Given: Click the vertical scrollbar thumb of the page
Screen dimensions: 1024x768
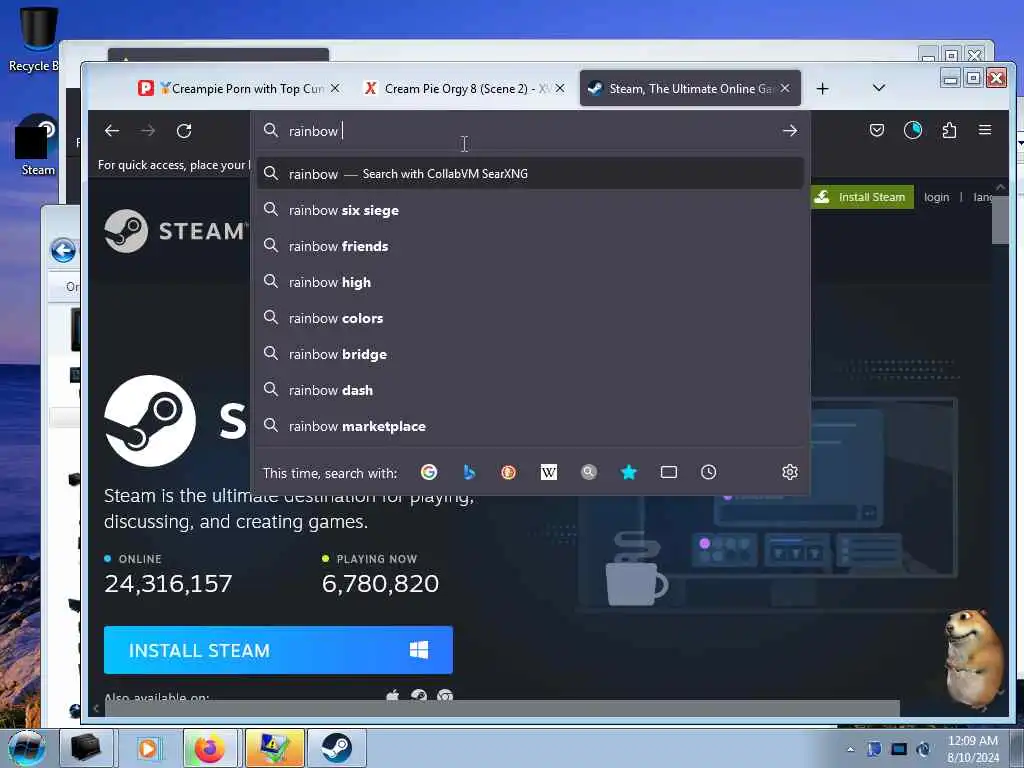Looking at the screenshot, I should coord(1000,220).
